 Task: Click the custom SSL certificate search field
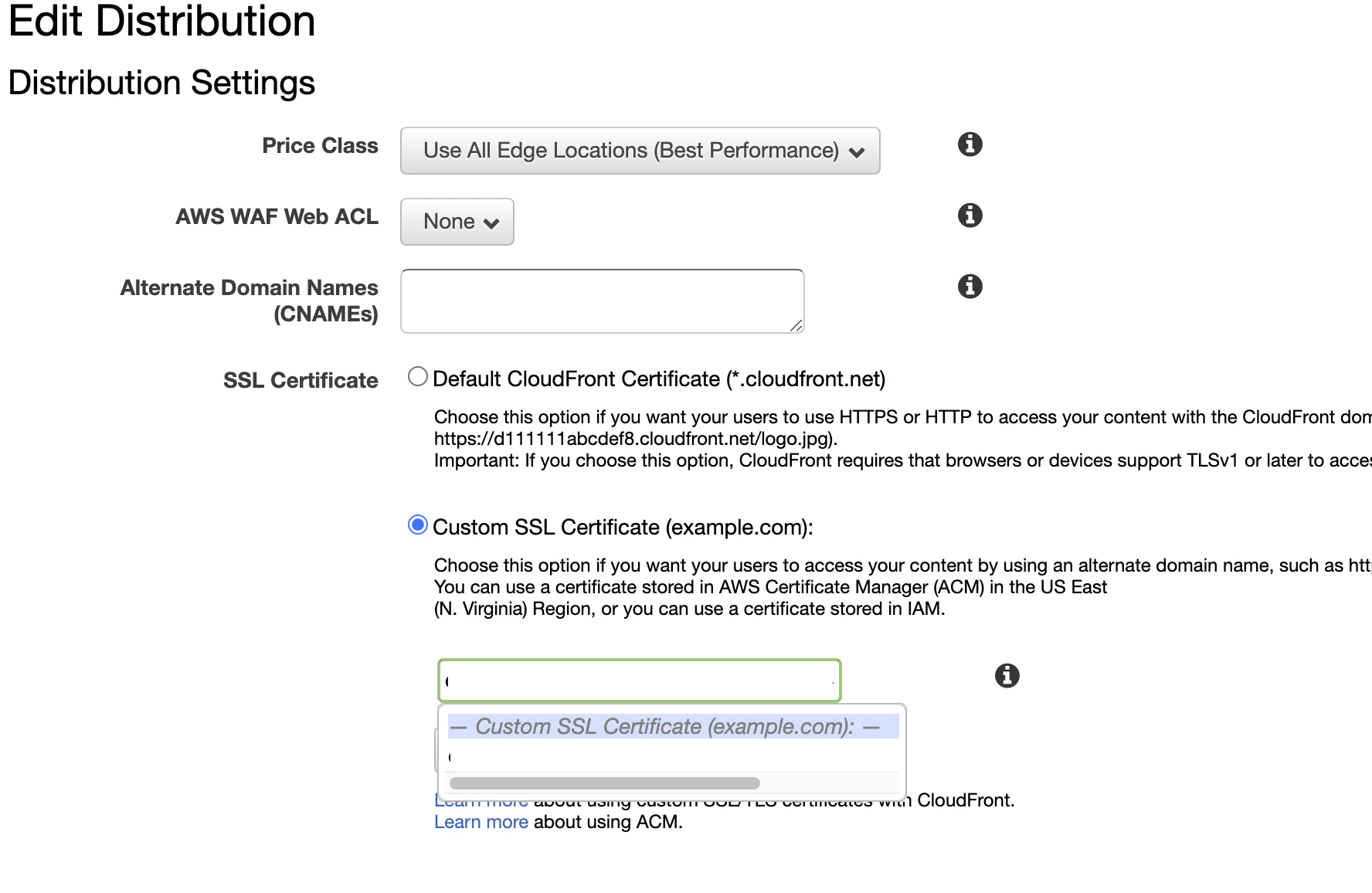point(639,681)
